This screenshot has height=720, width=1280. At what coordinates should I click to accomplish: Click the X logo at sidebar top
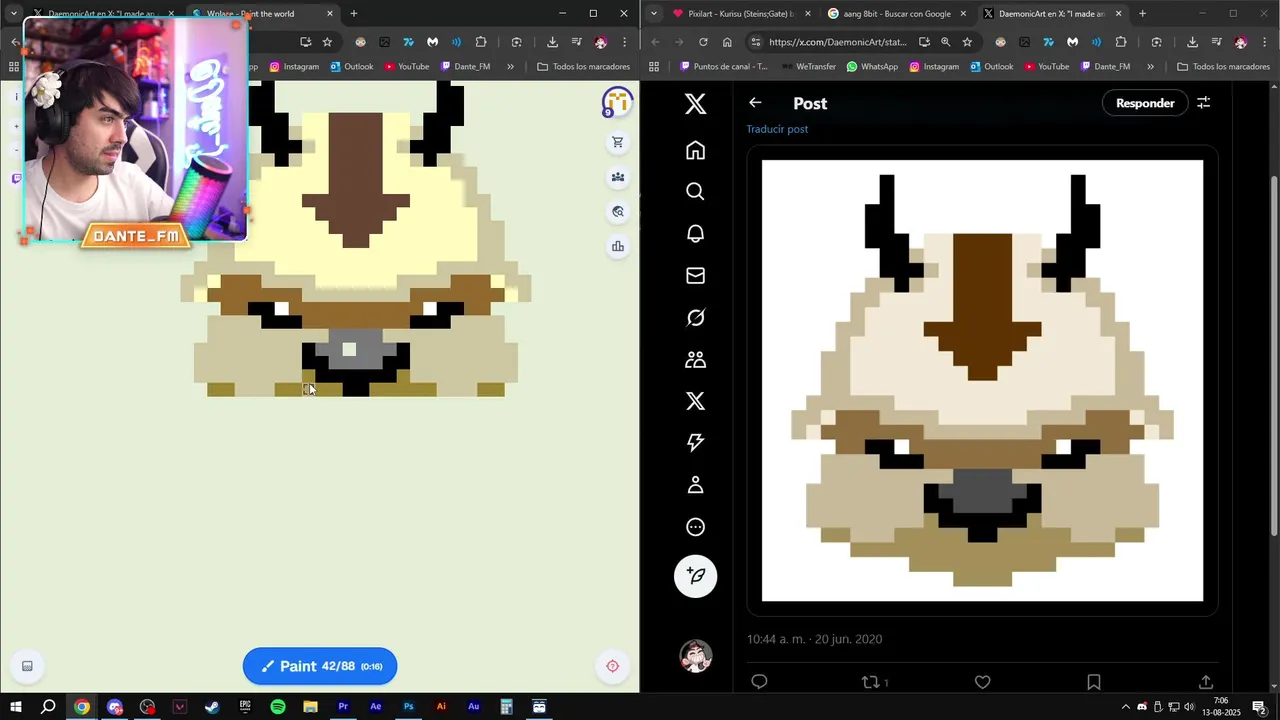click(x=695, y=104)
